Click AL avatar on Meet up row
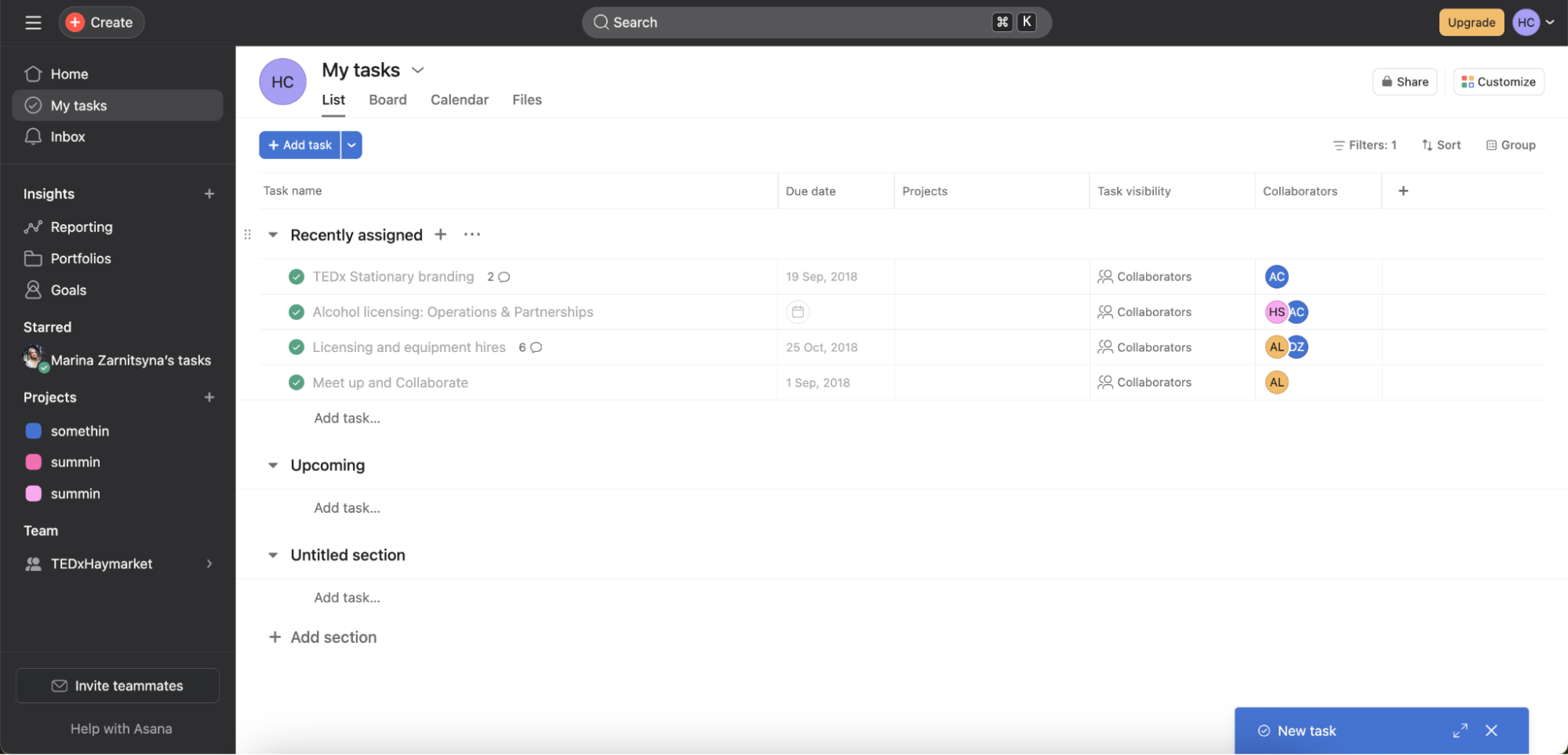1568x755 pixels. coord(1277,383)
